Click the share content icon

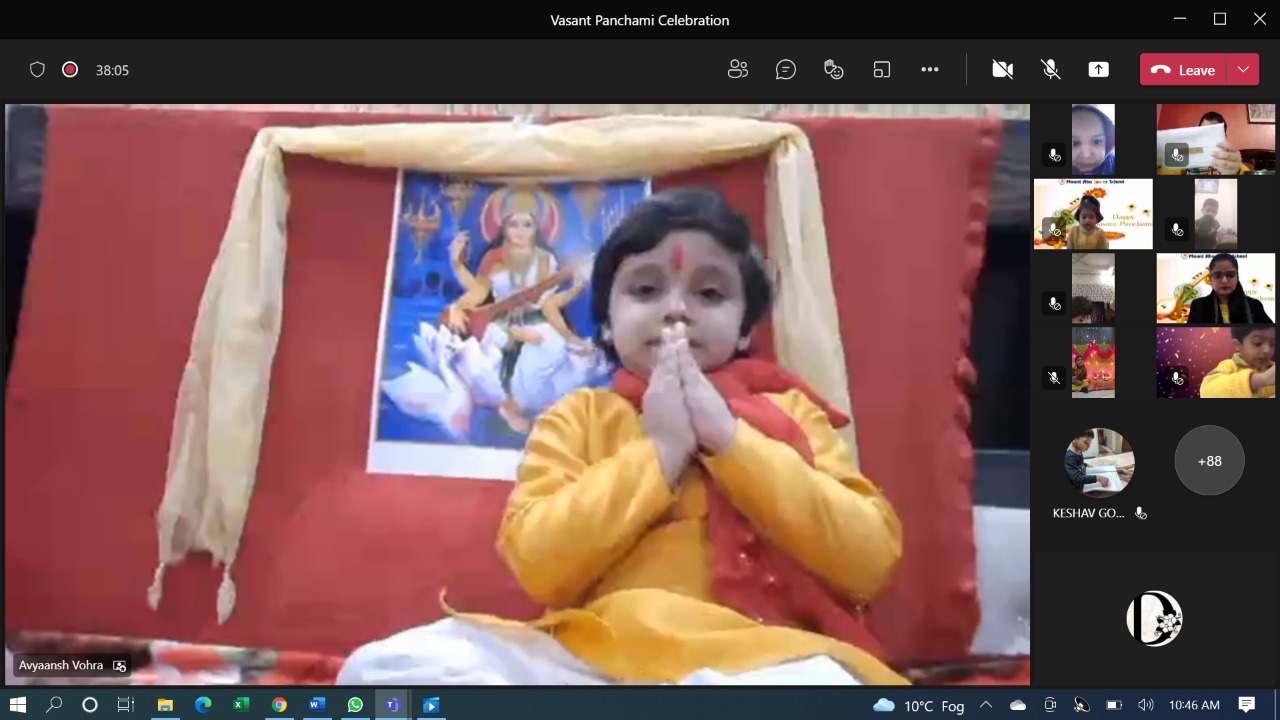tap(1098, 69)
